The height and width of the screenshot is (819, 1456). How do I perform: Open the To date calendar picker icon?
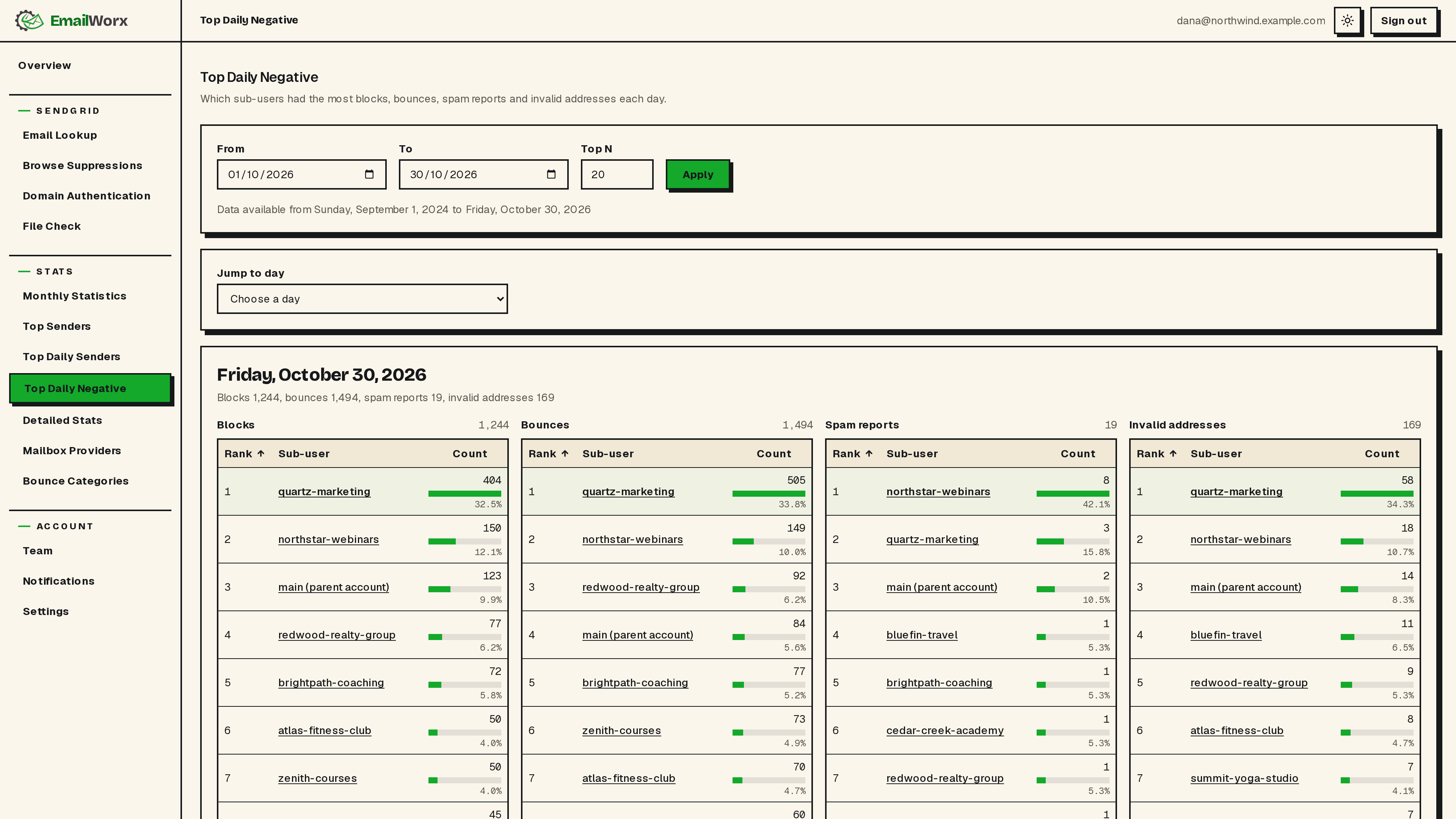point(551,174)
